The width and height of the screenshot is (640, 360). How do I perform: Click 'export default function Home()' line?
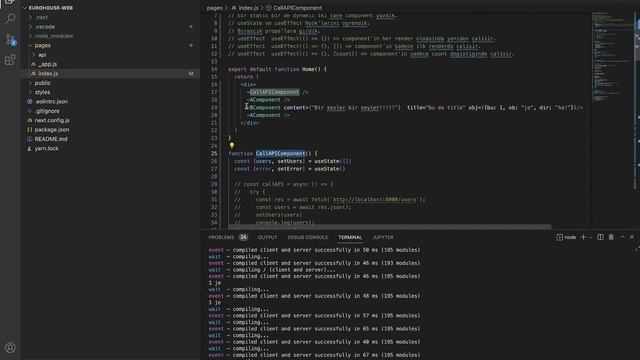(x=277, y=69)
